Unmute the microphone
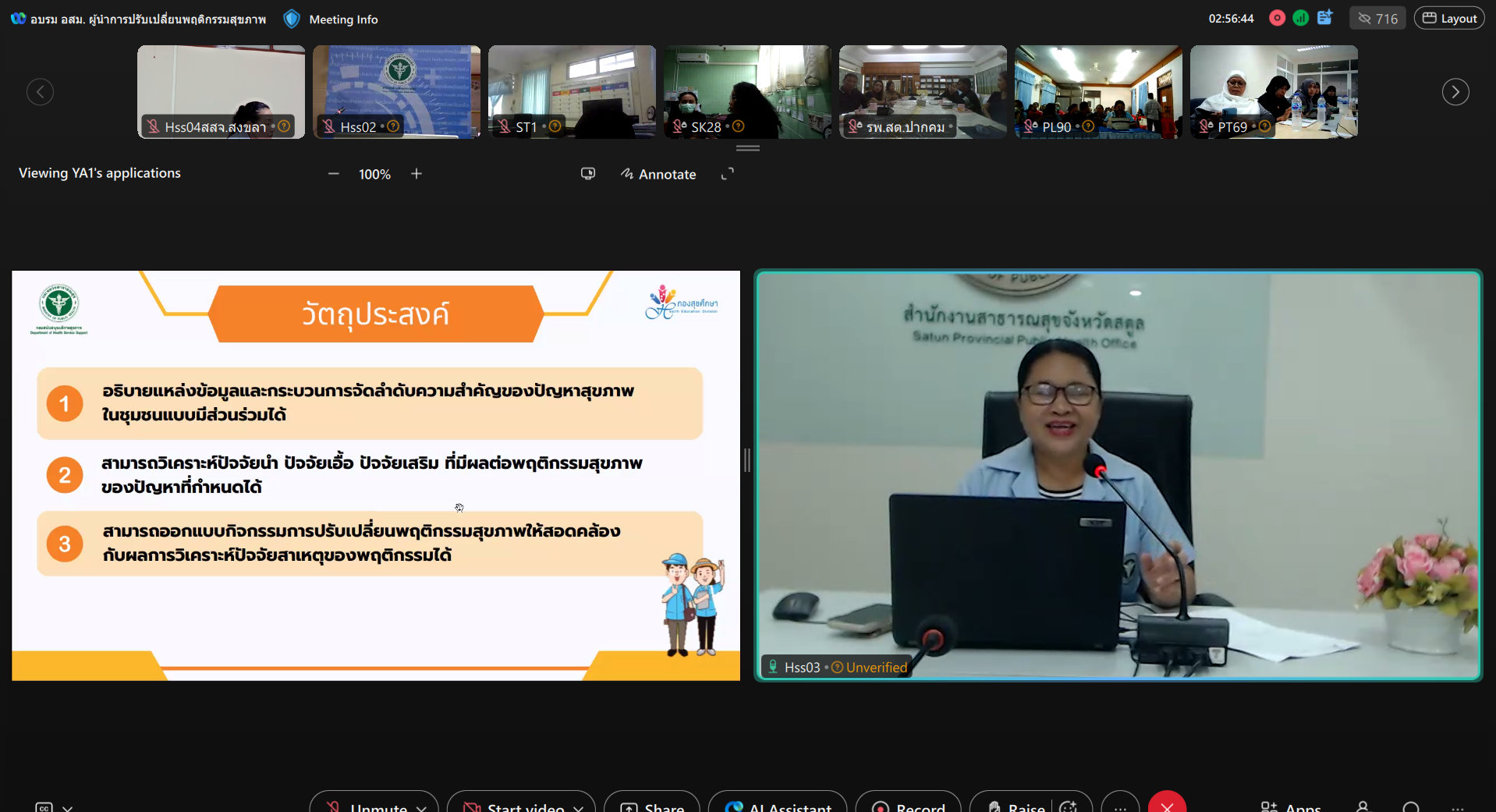This screenshot has width=1496, height=812. (367, 807)
